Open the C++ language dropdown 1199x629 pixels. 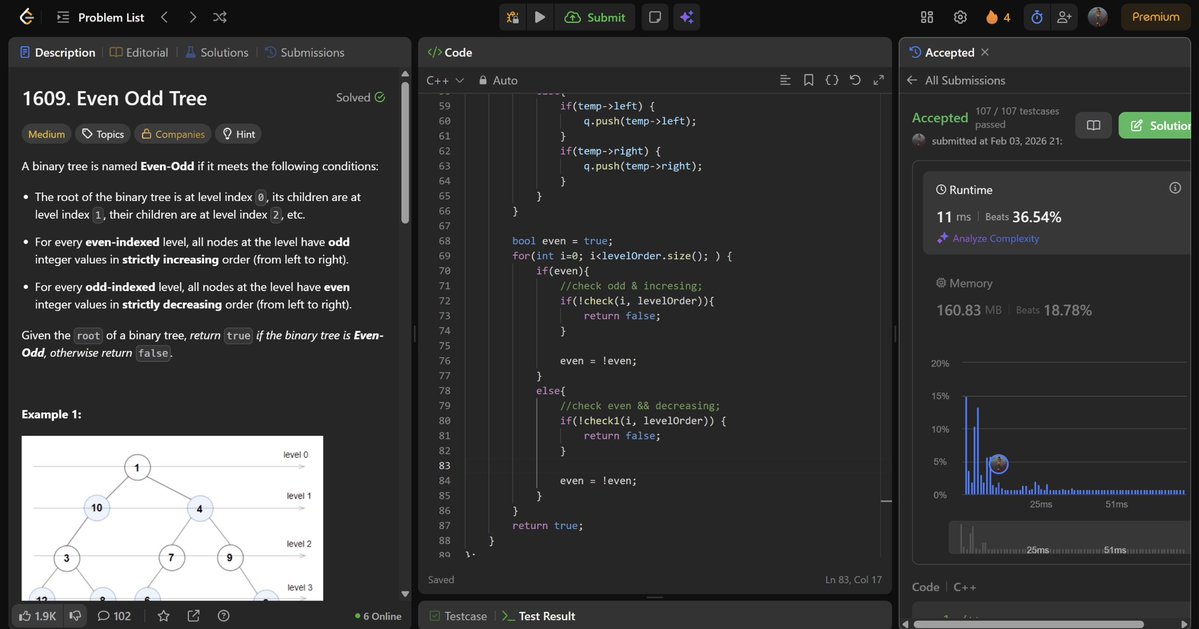tap(445, 80)
